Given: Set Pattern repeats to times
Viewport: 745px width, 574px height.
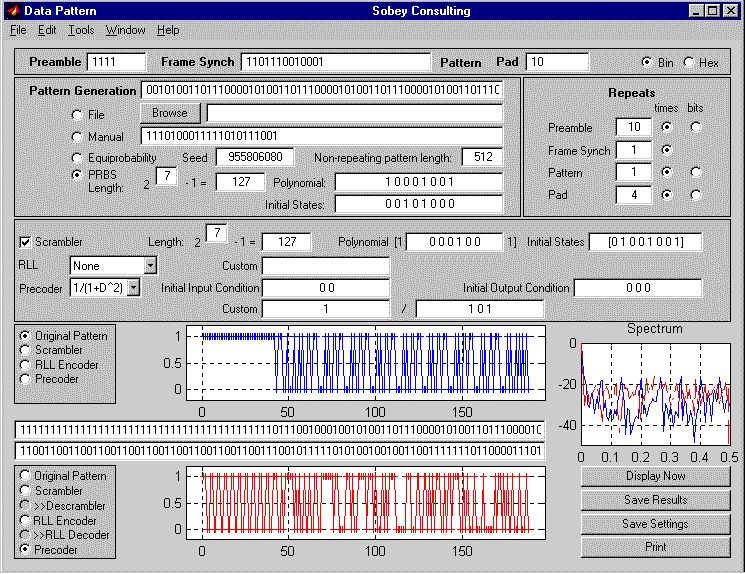Looking at the screenshot, I should (x=667, y=172).
